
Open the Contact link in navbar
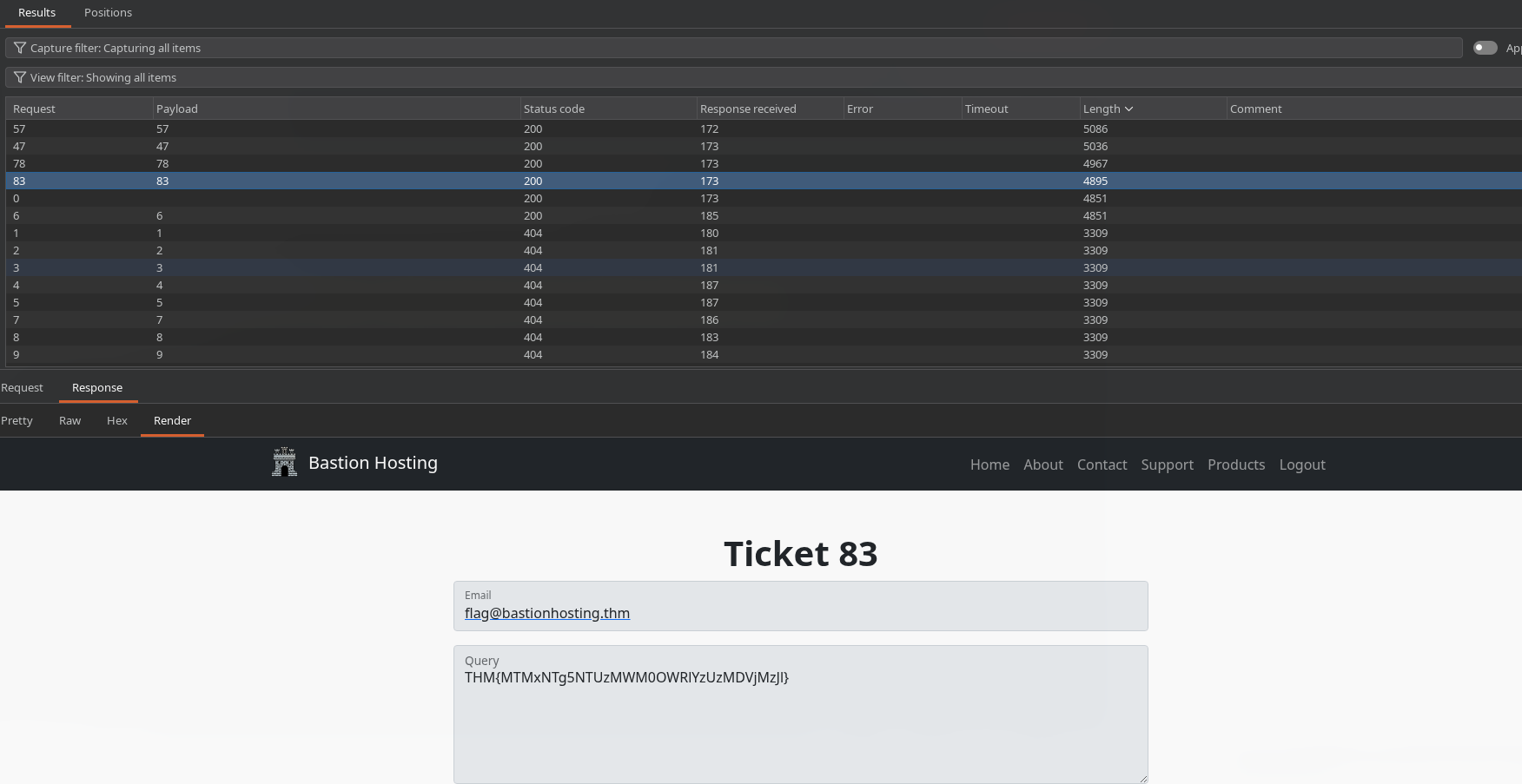[1102, 464]
